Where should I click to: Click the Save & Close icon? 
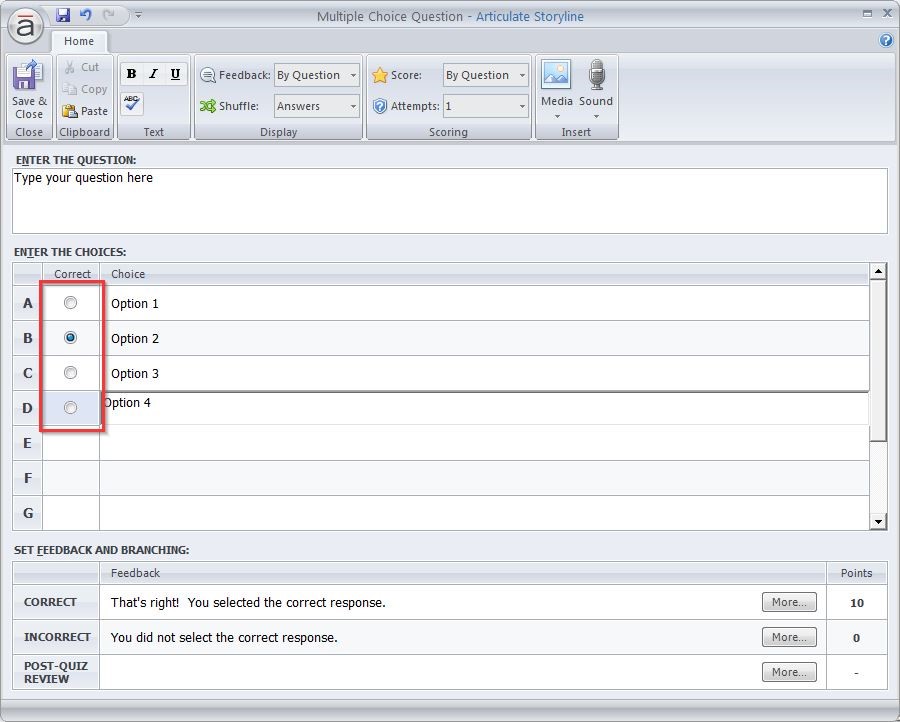[29, 78]
